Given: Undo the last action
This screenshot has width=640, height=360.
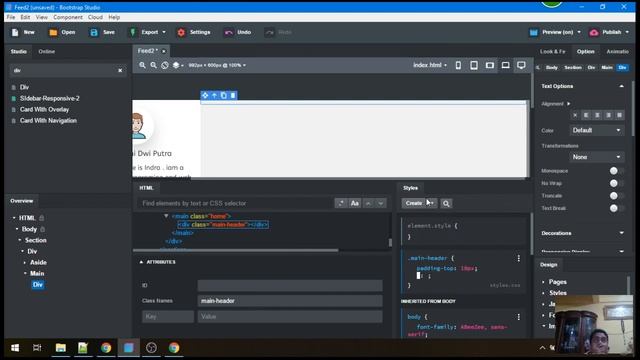Looking at the screenshot, I should pos(238,32).
